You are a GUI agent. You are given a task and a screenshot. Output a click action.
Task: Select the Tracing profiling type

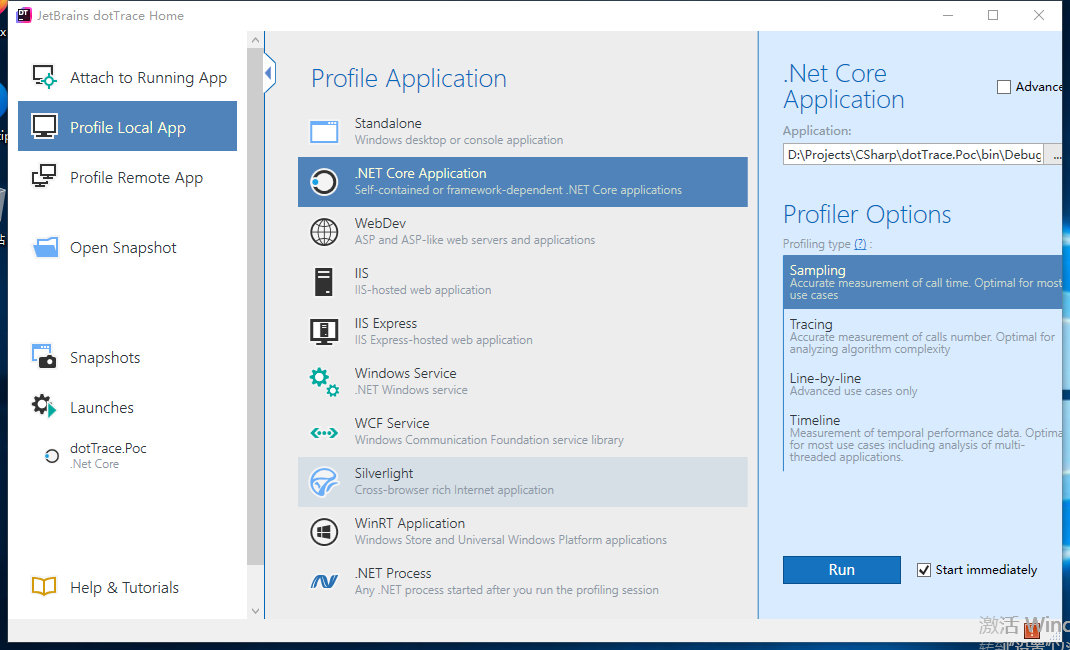pyautogui.click(x=923, y=336)
